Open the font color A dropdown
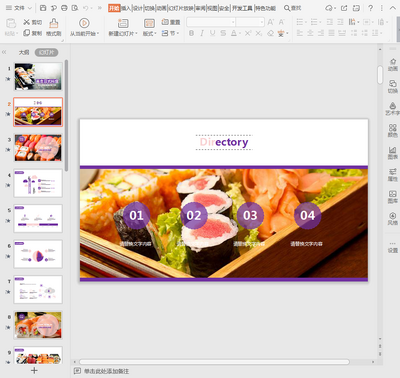Viewport: 400px width, 378px height. coord(240,33)
